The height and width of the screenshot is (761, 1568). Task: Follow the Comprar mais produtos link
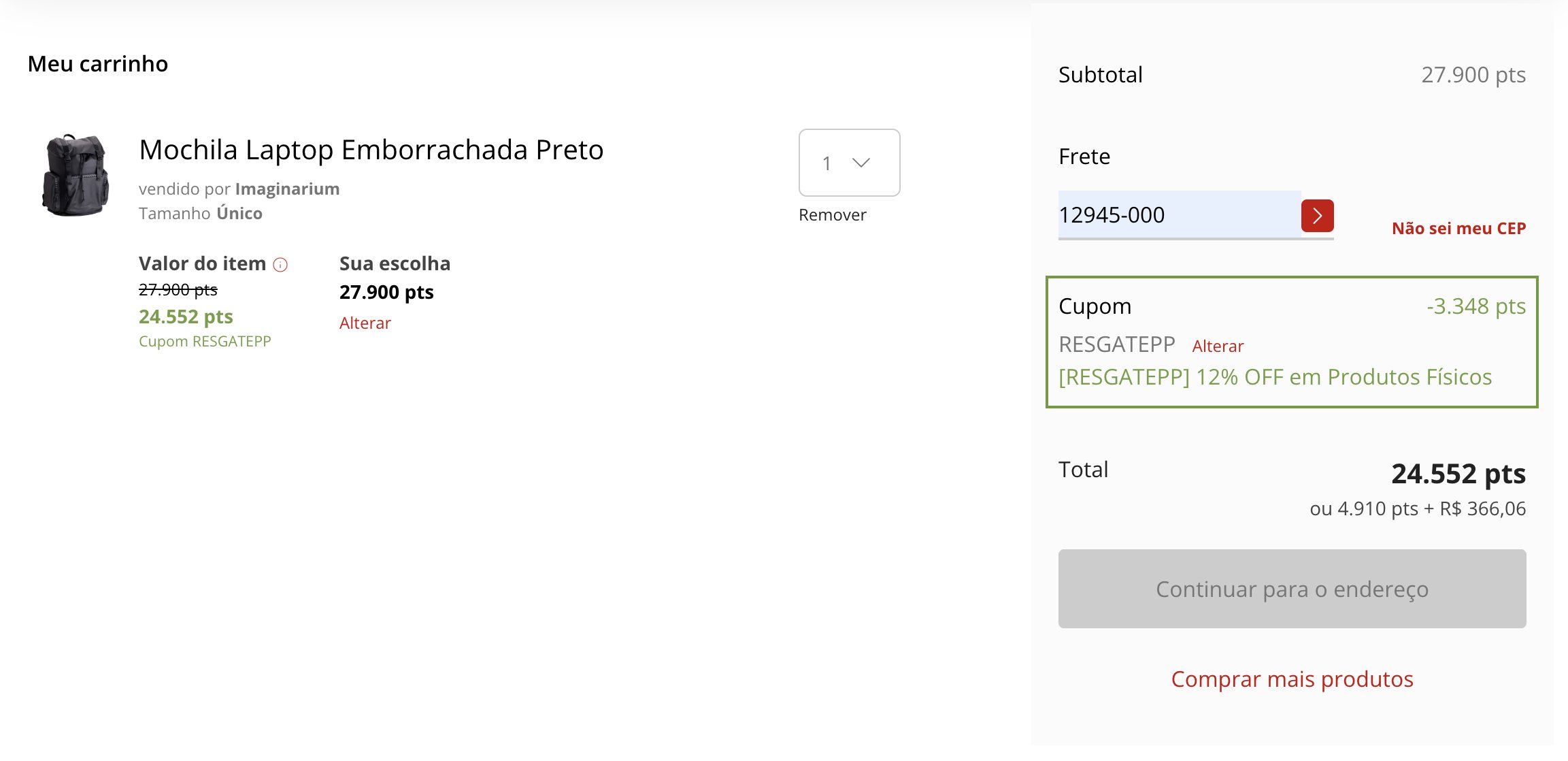pyautogui.click(x=1292, y=679)
